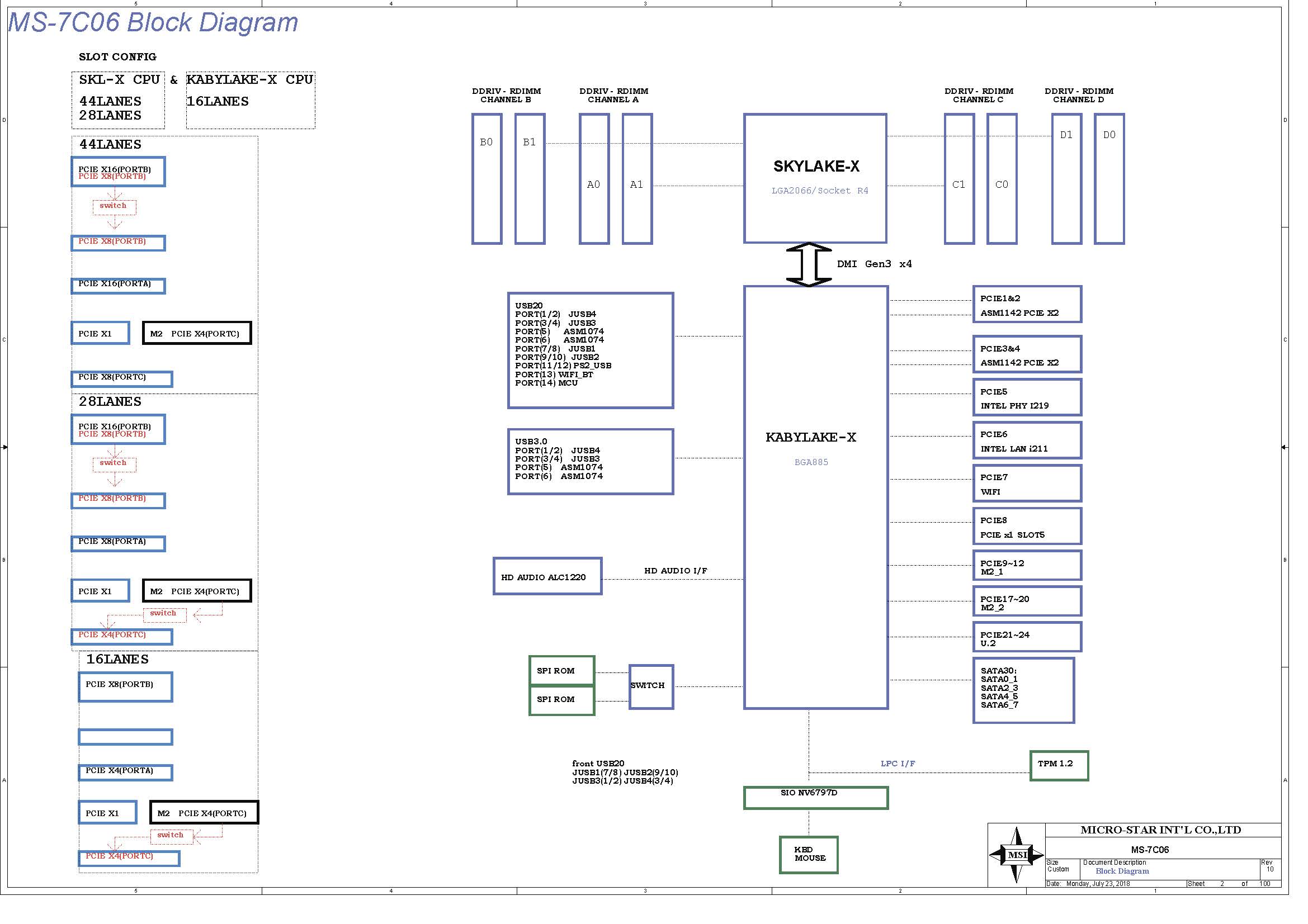Select the 'PORT(11/12) PS2_USB' line
Viewport: 1308px width, 924px height.
tap(564, 366)
